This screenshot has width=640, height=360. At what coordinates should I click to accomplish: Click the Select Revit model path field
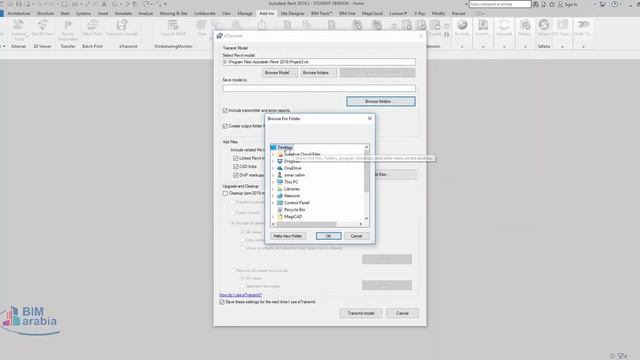tap(319, 62)
